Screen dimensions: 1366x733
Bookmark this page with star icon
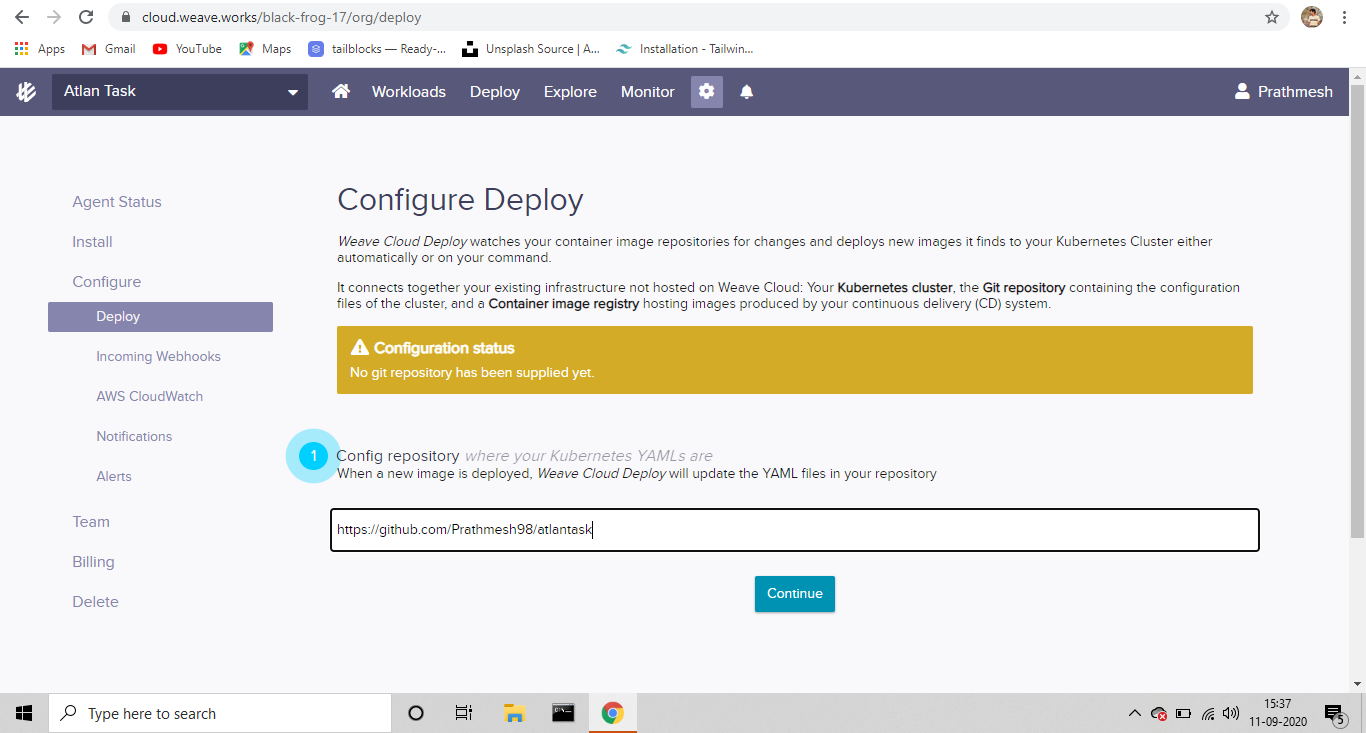(x=1272, y=17)
